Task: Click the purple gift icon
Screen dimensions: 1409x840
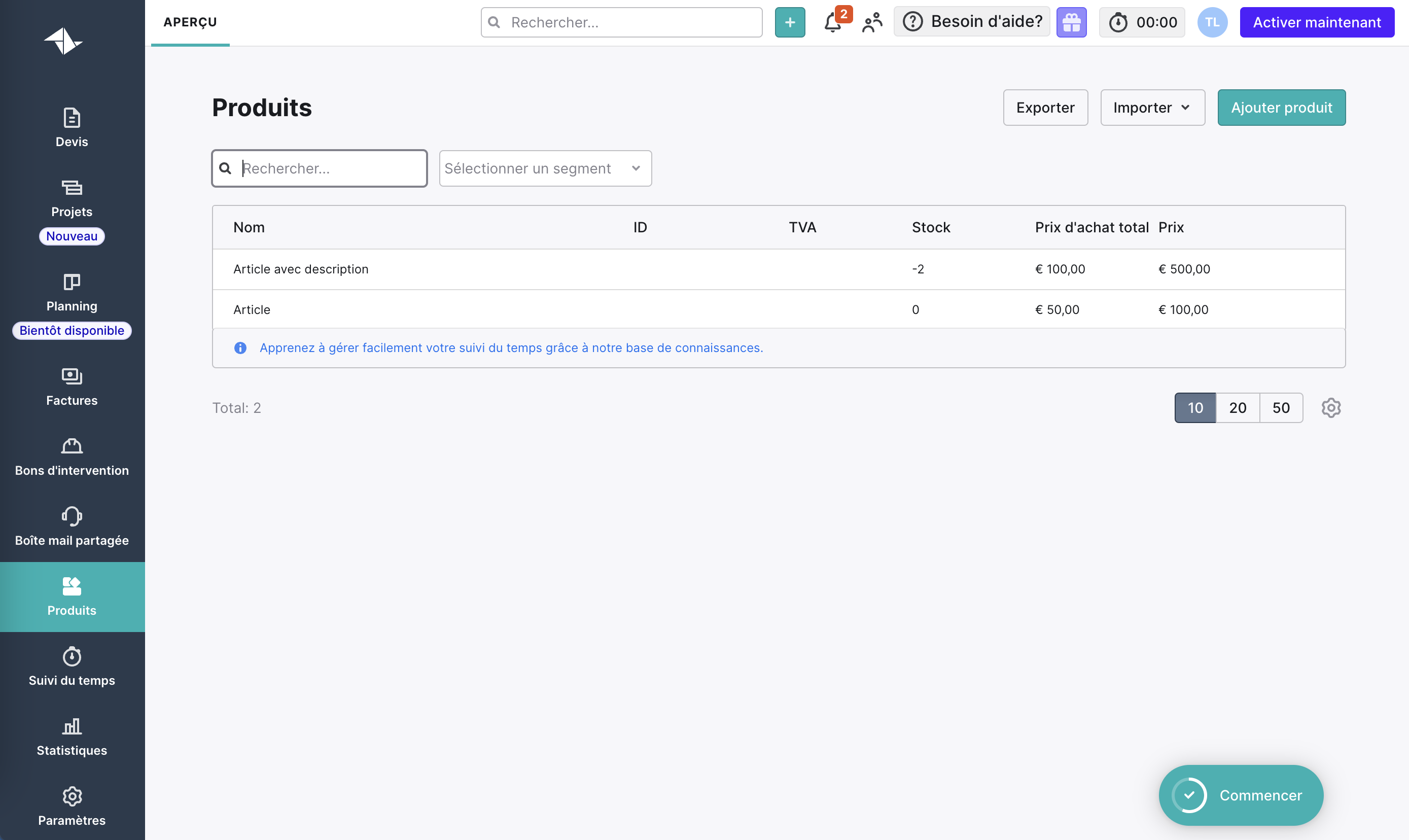Action: point(1071,23)
